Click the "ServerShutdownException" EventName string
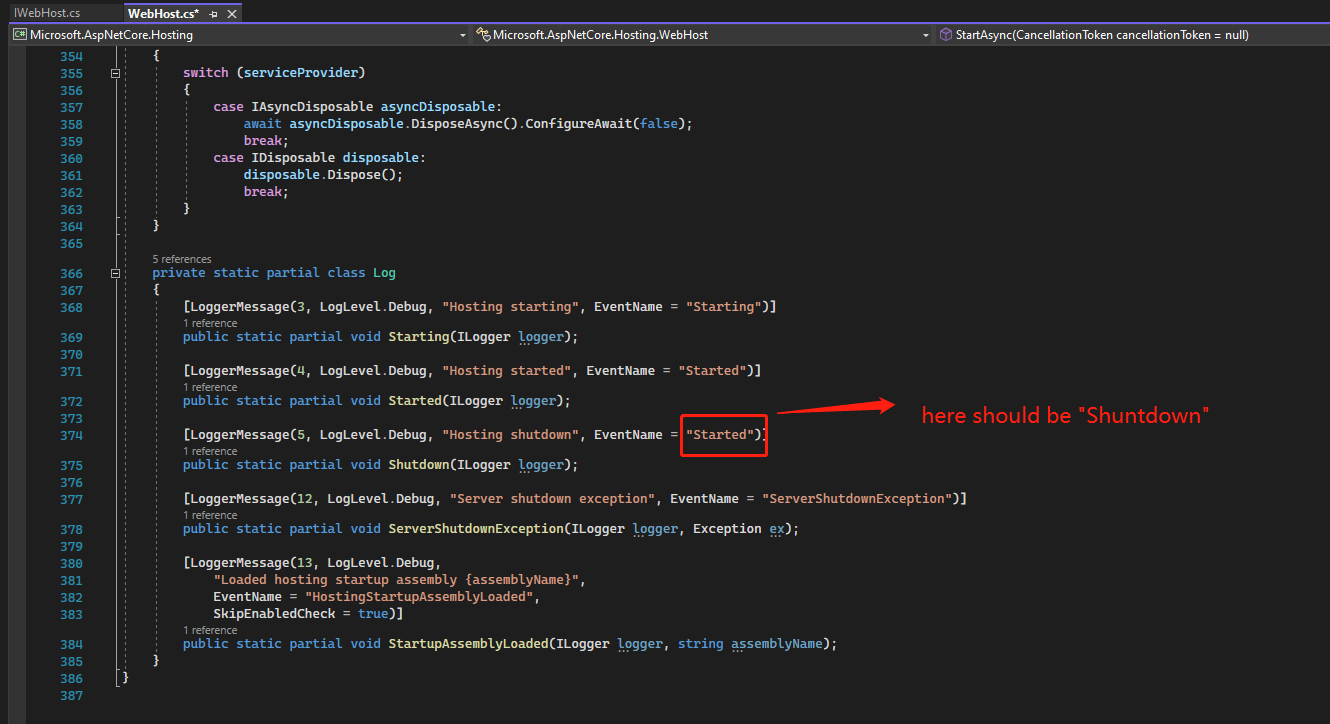The image size is (1330, 724). coord(857,499)
